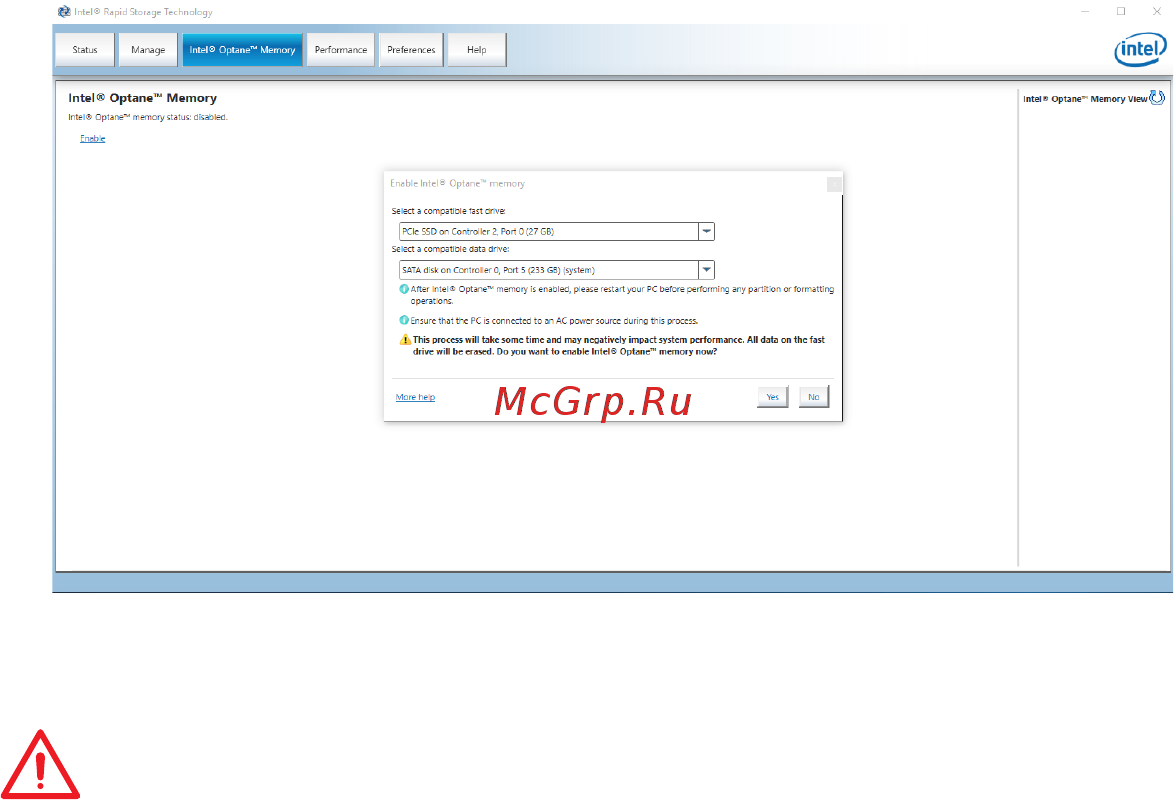Close the Rapid Storage Technology window
This screenshot has width=1174, height=800.
pyautogui.click(x=1157, y=11)
